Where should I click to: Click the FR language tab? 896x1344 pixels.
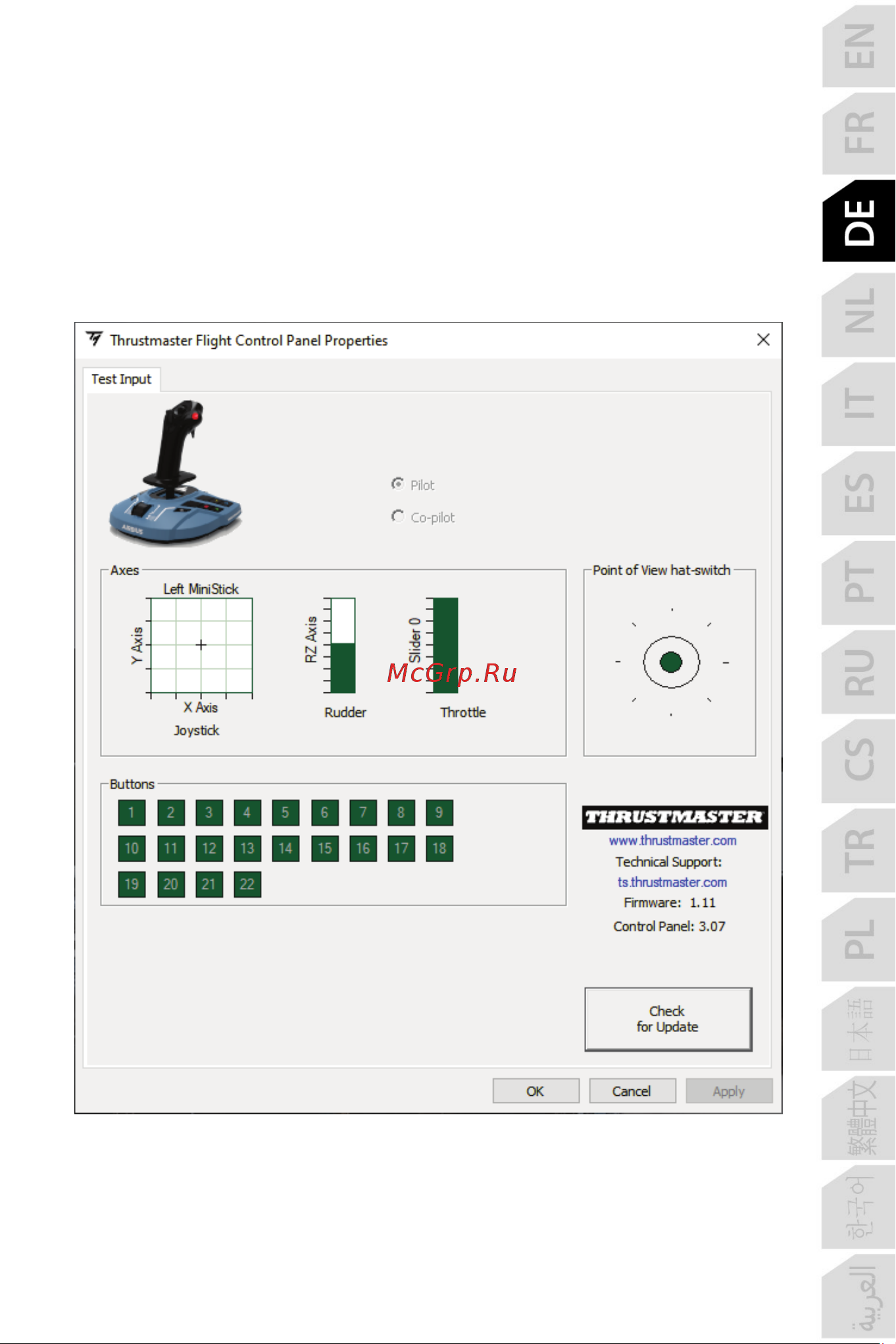[859, 133]
